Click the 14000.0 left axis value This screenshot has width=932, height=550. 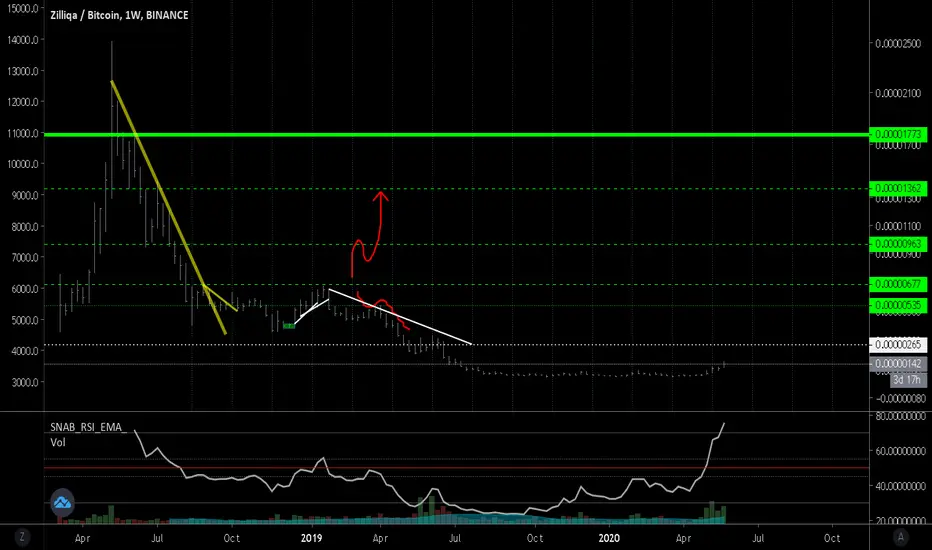pyautogui.click(x=23, y=40)
